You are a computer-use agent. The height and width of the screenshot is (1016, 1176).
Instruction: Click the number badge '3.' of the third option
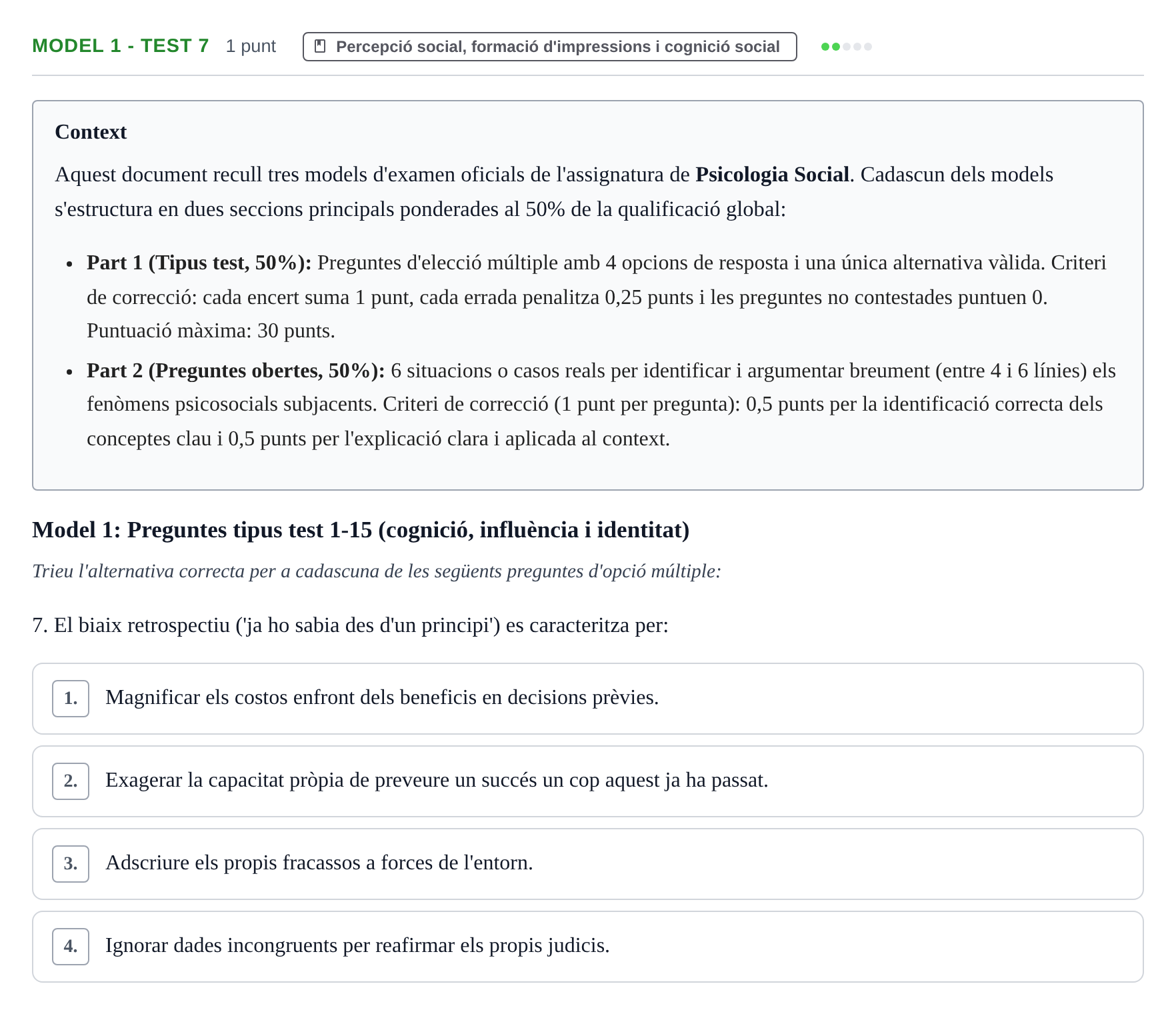tap(71, 864)
